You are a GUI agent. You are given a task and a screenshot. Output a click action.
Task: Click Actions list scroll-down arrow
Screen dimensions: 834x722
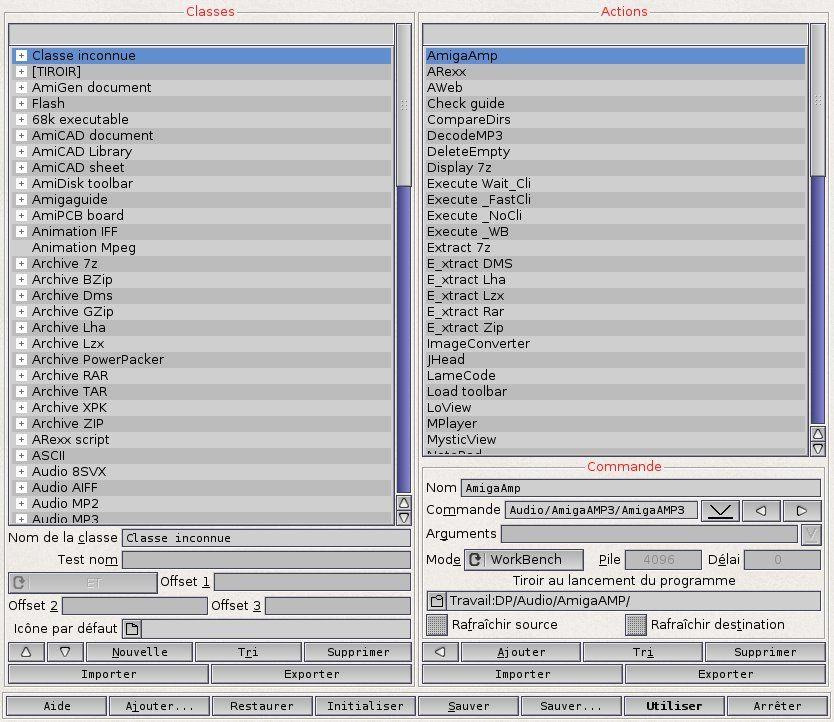pyautogui.click(x=818, y=449)
